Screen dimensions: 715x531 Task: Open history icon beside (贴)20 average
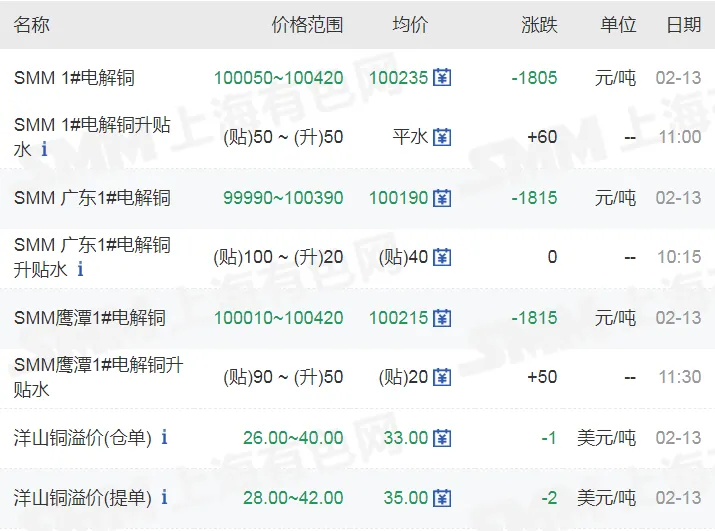click(442, 377)
